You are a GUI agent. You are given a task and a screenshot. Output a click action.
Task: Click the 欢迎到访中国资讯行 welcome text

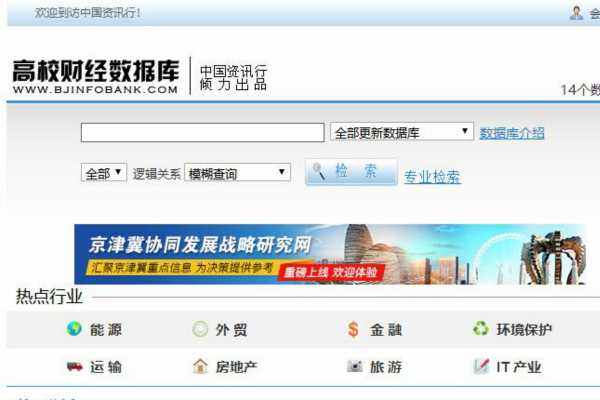[x=88, y=13]
